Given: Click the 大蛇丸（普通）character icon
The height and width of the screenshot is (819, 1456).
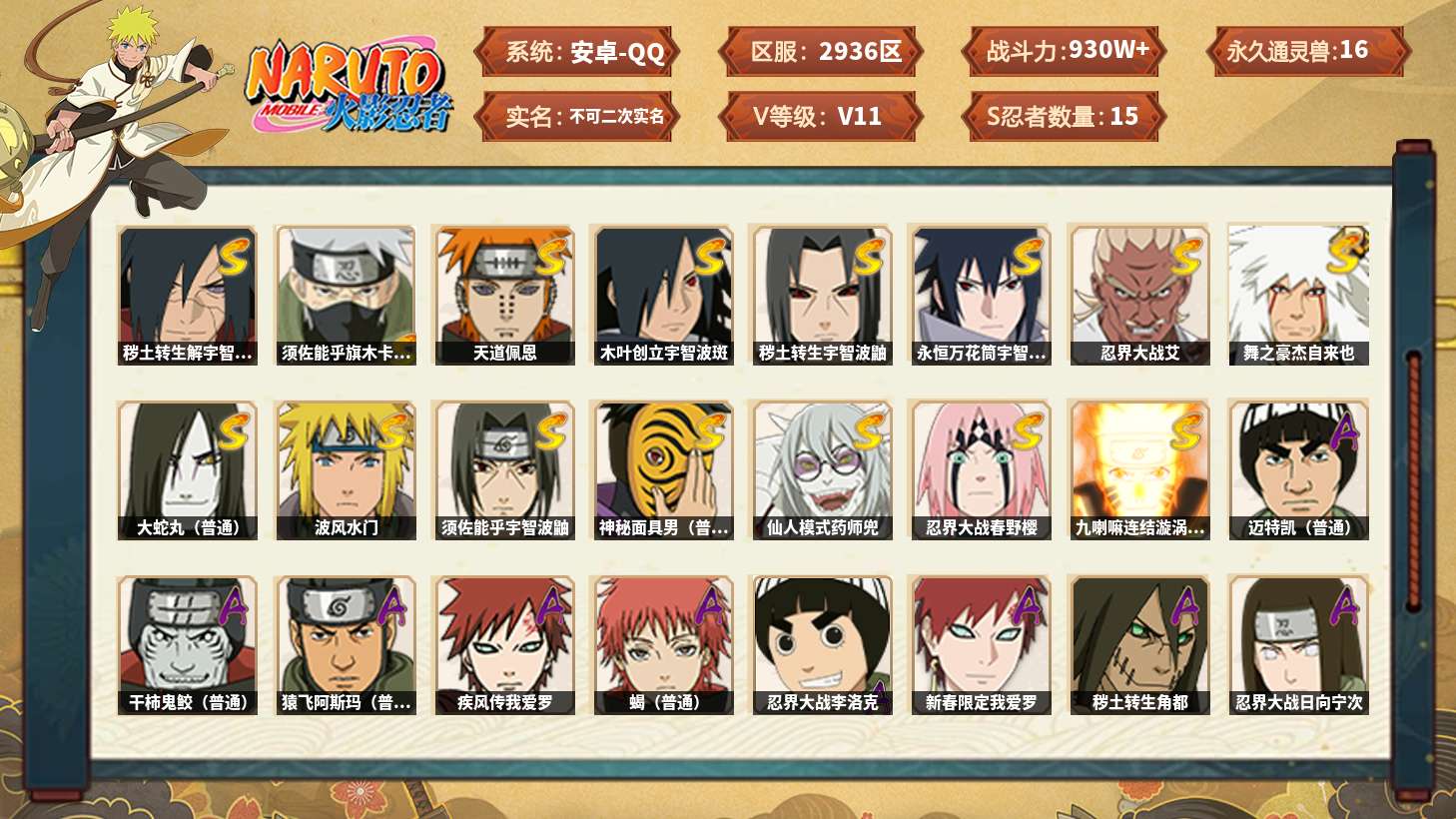Looking at the screenshot, I should coord(187,470).
